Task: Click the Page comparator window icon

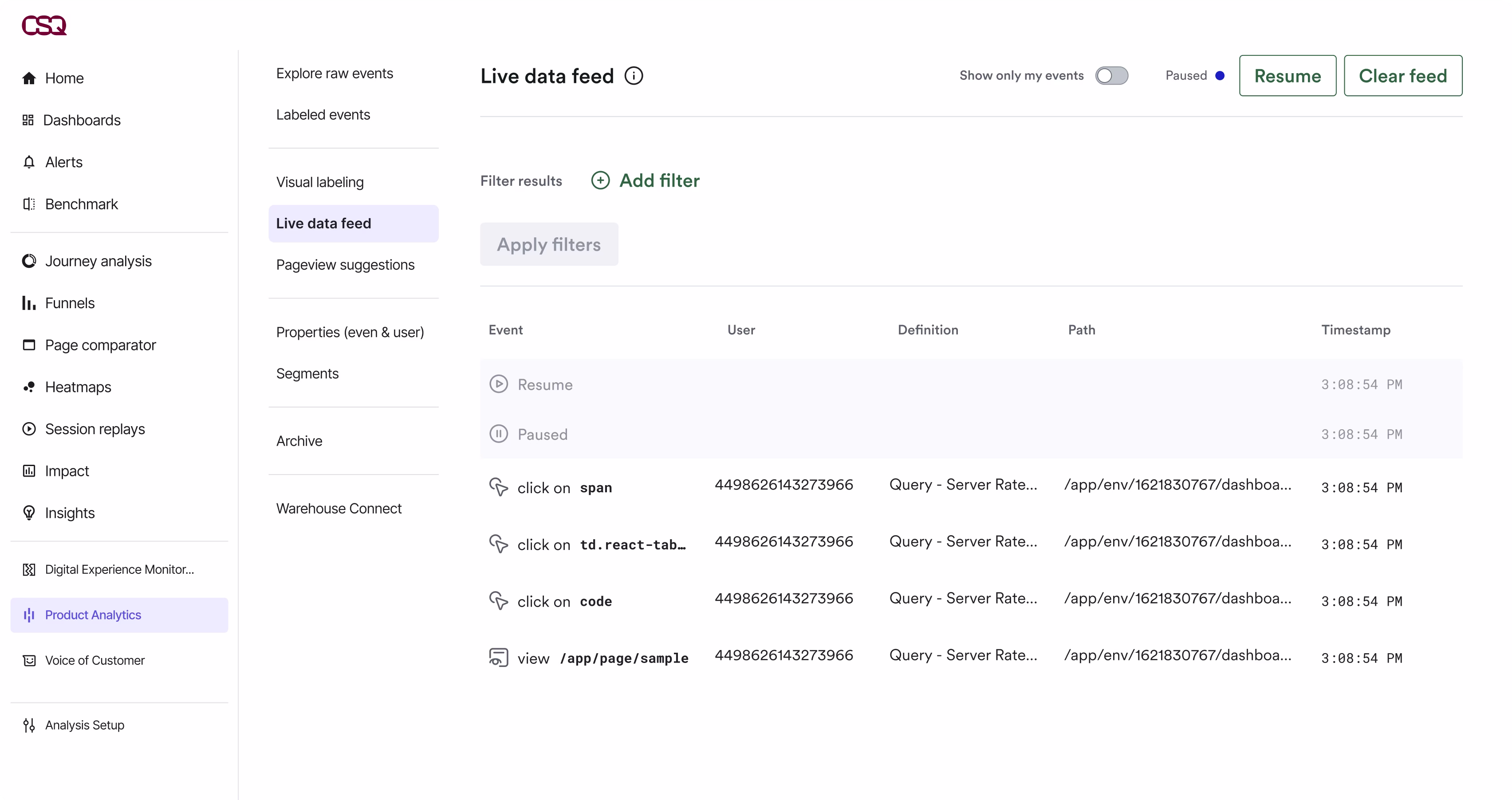Action: 29,345
